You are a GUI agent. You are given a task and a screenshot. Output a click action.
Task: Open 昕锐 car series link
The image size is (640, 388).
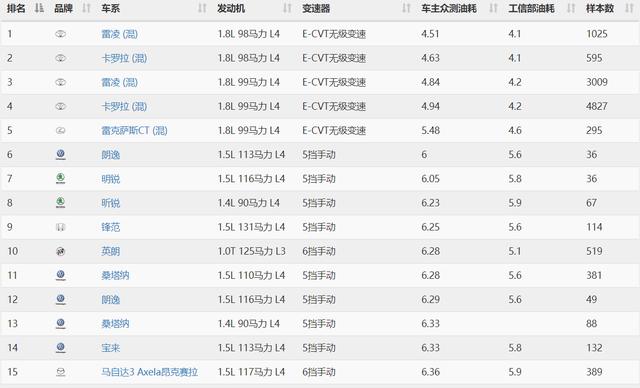pyautogui.click(x=111, y=203)
